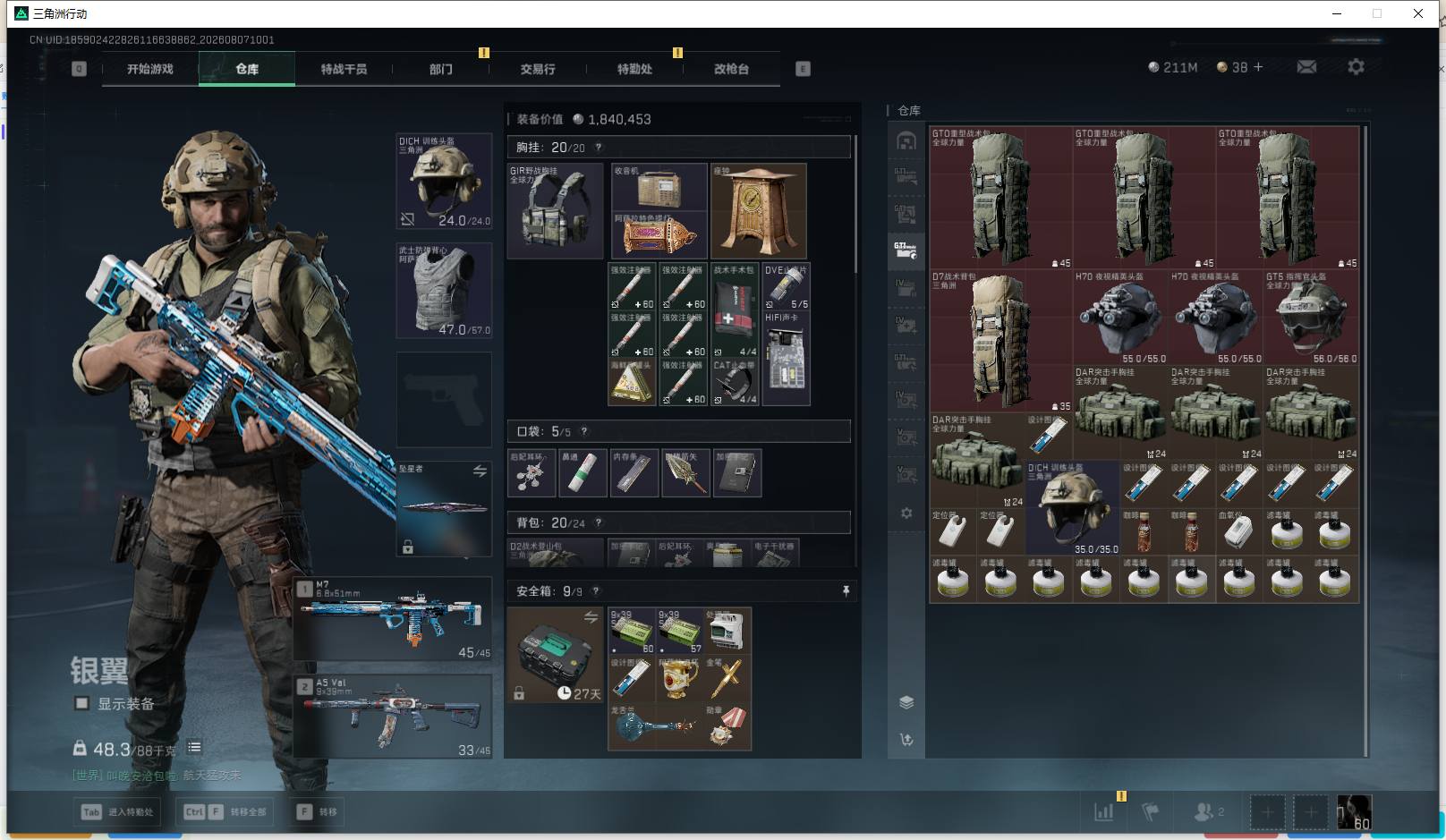Select the main storage icon atop warehouse sidebar
The image size is (1446, 840).
click(x=906, y=140)
